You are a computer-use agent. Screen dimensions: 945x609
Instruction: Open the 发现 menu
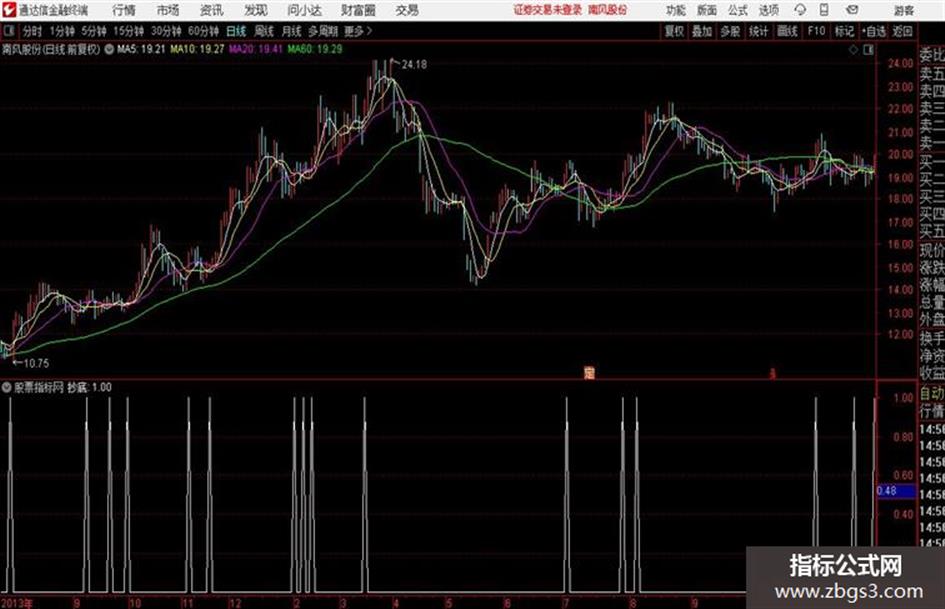256,10
